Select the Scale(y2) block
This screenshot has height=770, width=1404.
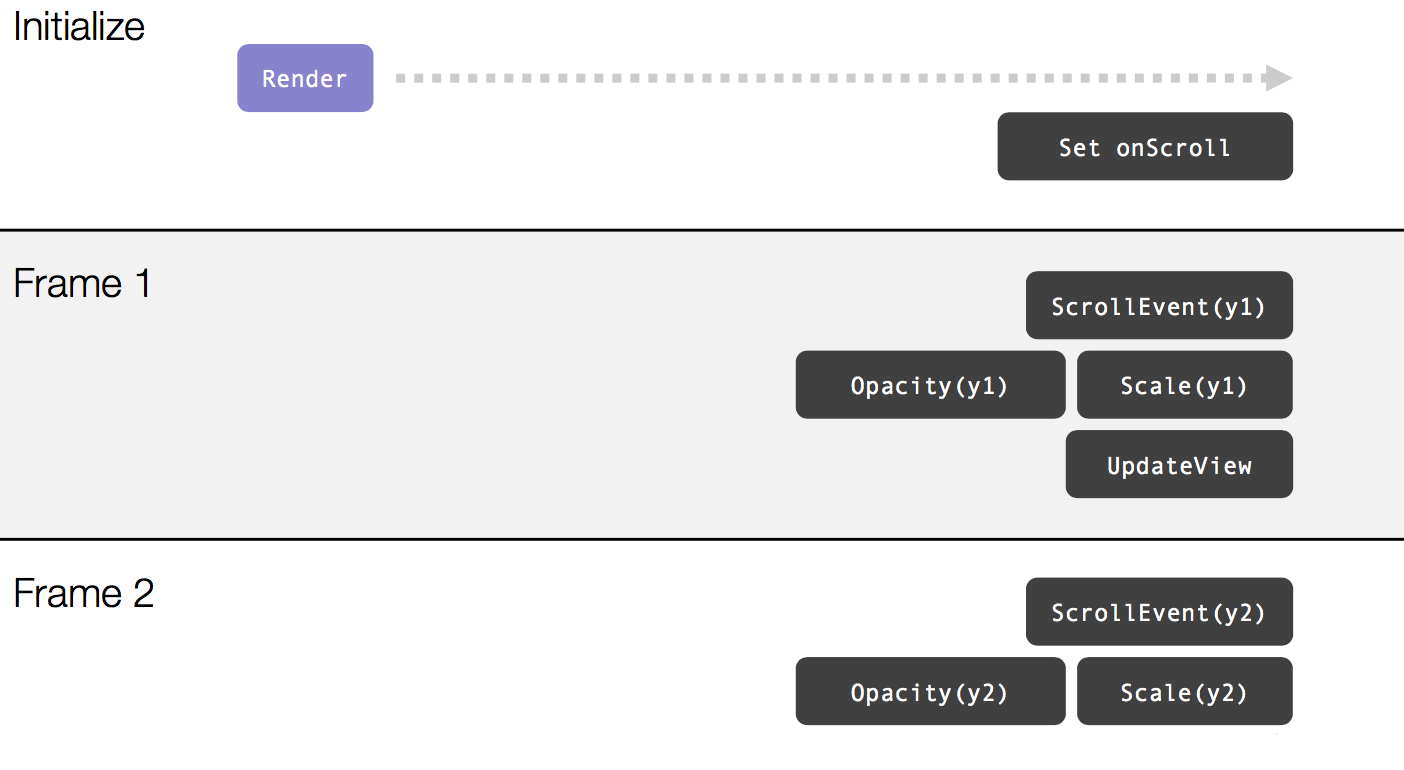[x=1184, y=691]
